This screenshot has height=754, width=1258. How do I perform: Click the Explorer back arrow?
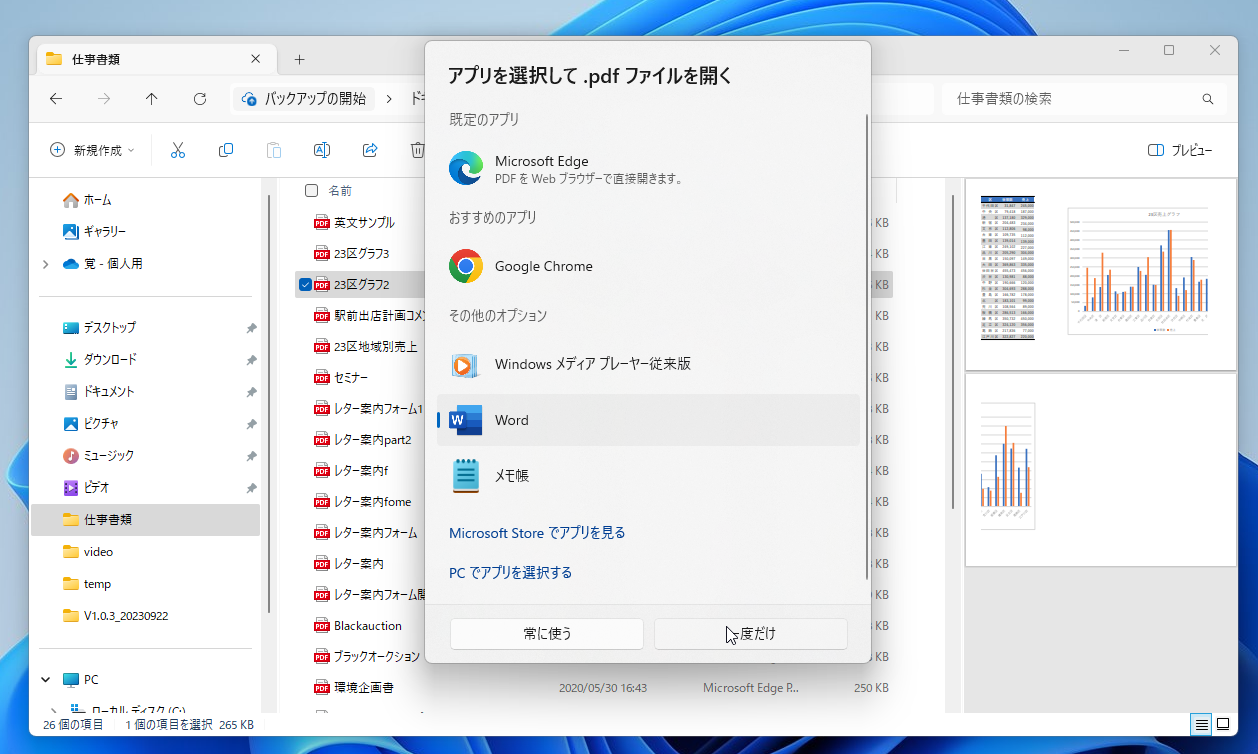click(56, 99)
